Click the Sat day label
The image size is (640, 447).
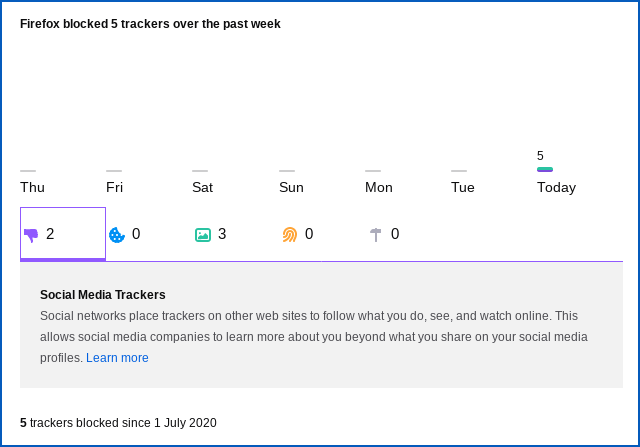tap(202, 187)
